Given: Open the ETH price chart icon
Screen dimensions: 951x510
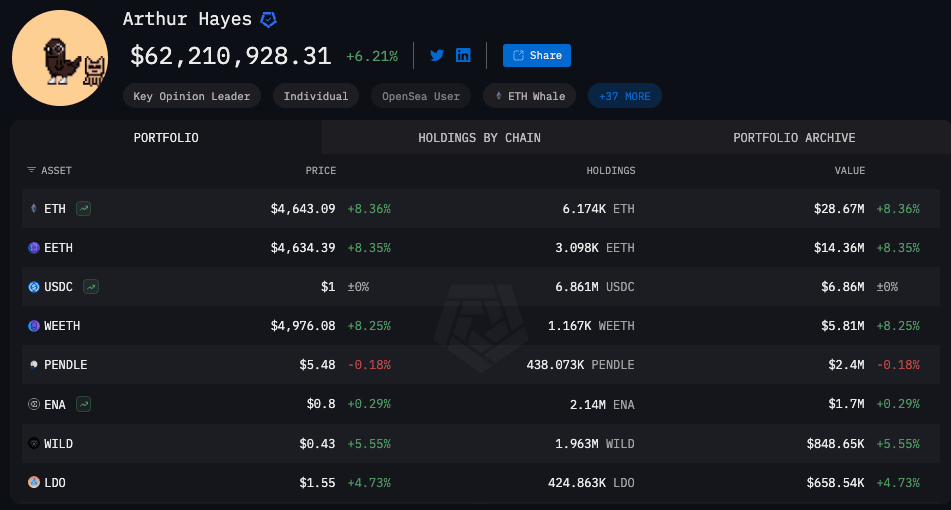Looking at the screenshot, I should (84, 209).
